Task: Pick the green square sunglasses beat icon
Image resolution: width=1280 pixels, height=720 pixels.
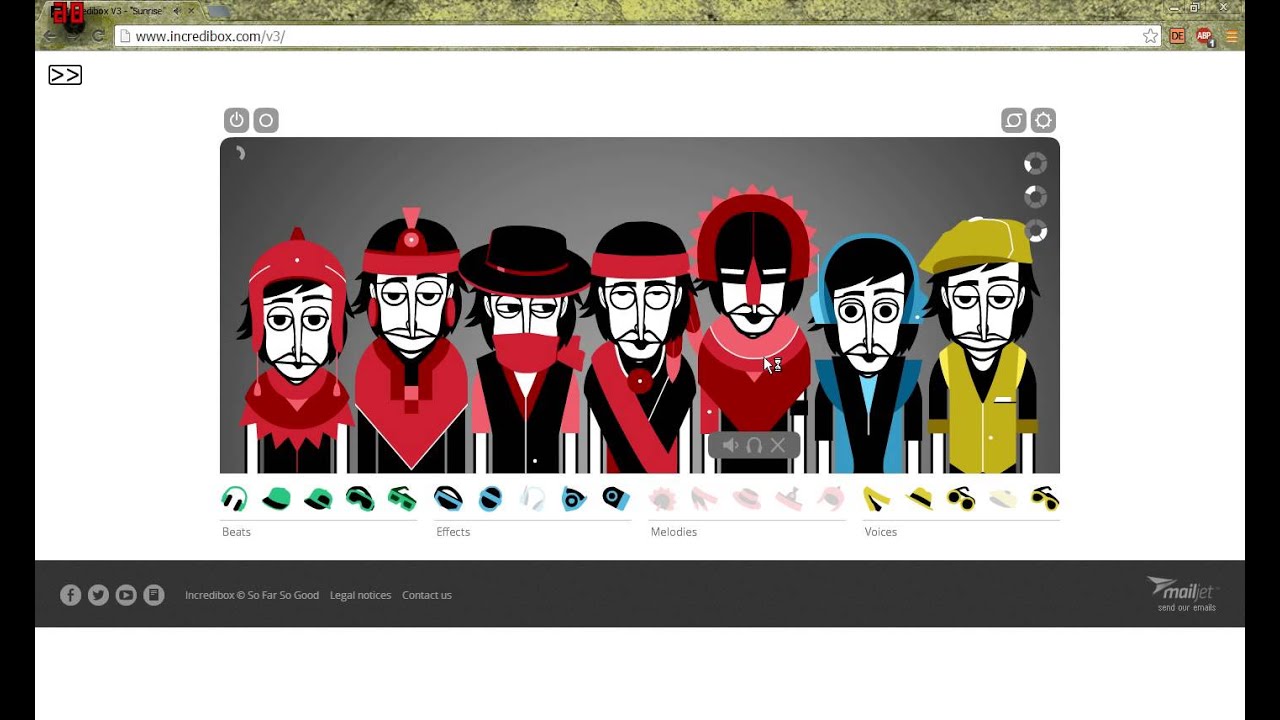Action: click(x=402, y=498)
